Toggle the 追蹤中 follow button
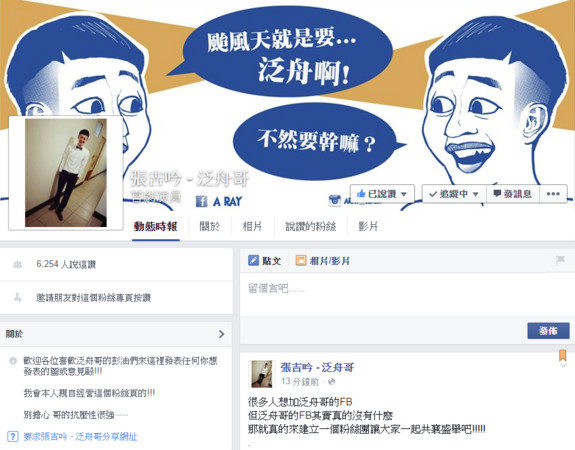The height and width of the screenshot is (450, 575). tap(454, 194)
